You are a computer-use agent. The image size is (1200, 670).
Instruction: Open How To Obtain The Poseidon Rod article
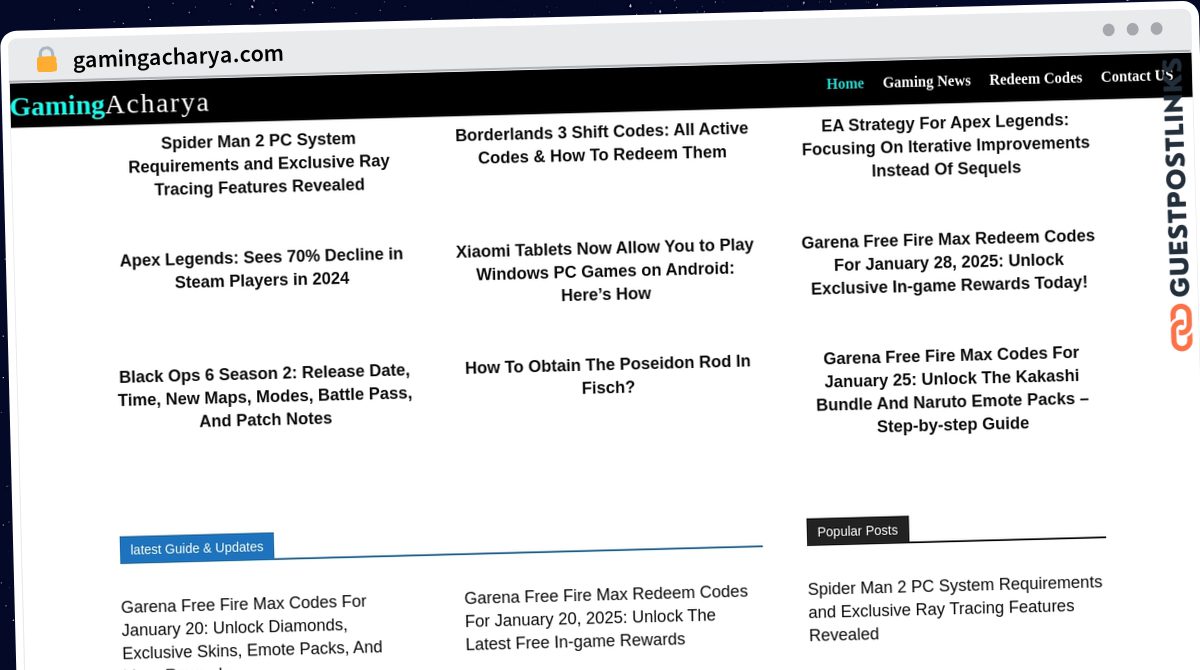(x=608, y=375)
